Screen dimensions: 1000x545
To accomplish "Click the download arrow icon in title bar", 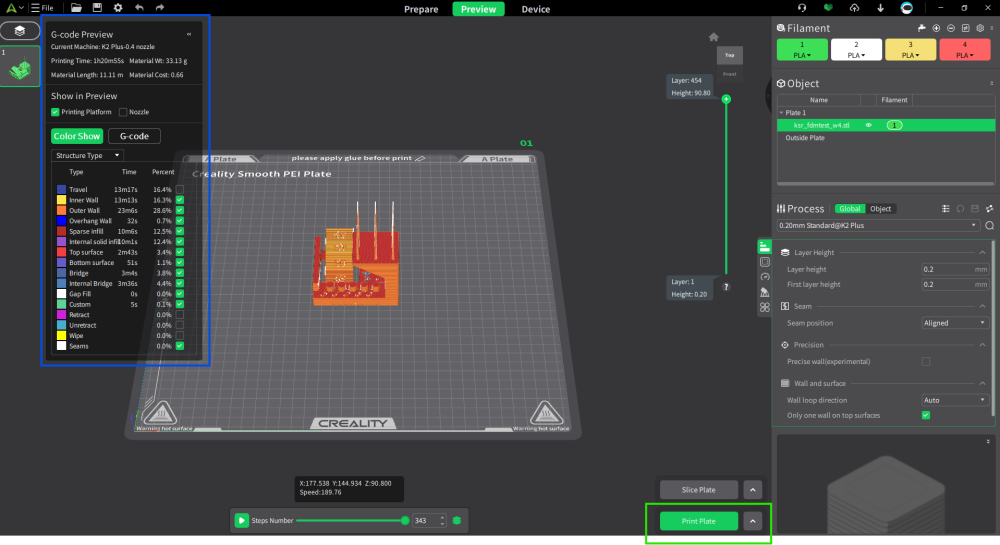I will 880,8.
